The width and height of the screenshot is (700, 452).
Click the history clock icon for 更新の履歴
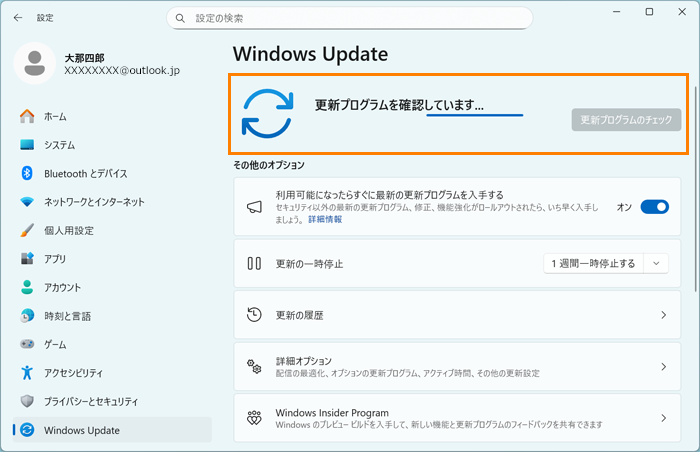click(254, 315)
